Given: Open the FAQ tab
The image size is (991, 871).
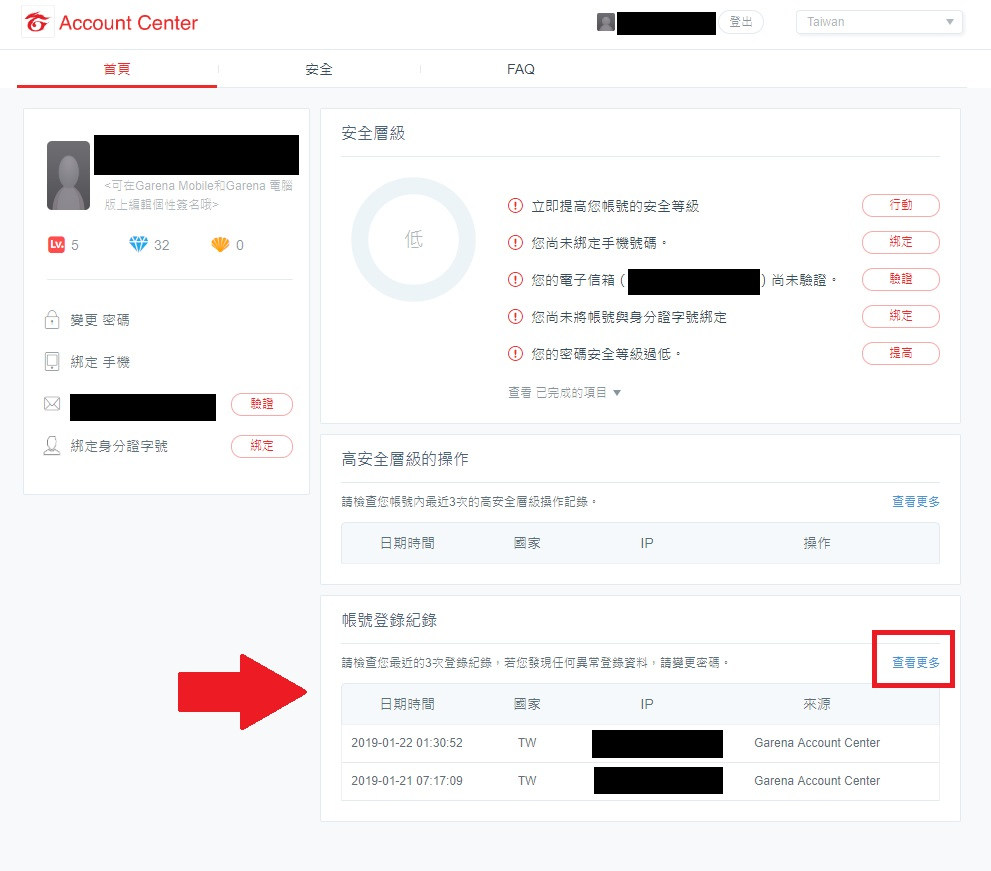Looking at the screenshot, I should point(521,69).
